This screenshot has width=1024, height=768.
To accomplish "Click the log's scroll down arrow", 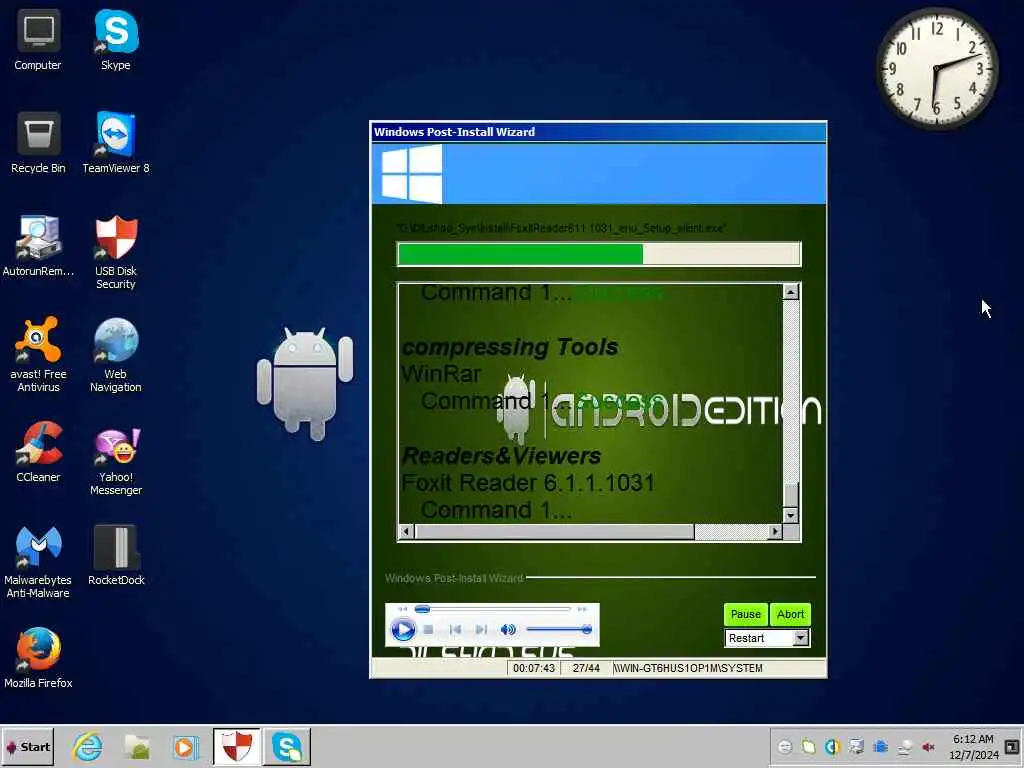I will coord(791,515).
